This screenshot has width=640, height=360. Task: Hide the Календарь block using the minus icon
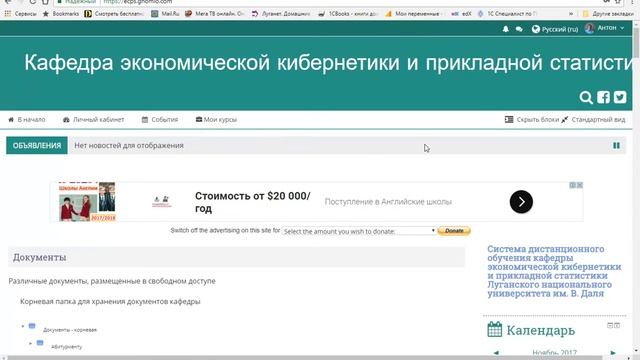610,325
